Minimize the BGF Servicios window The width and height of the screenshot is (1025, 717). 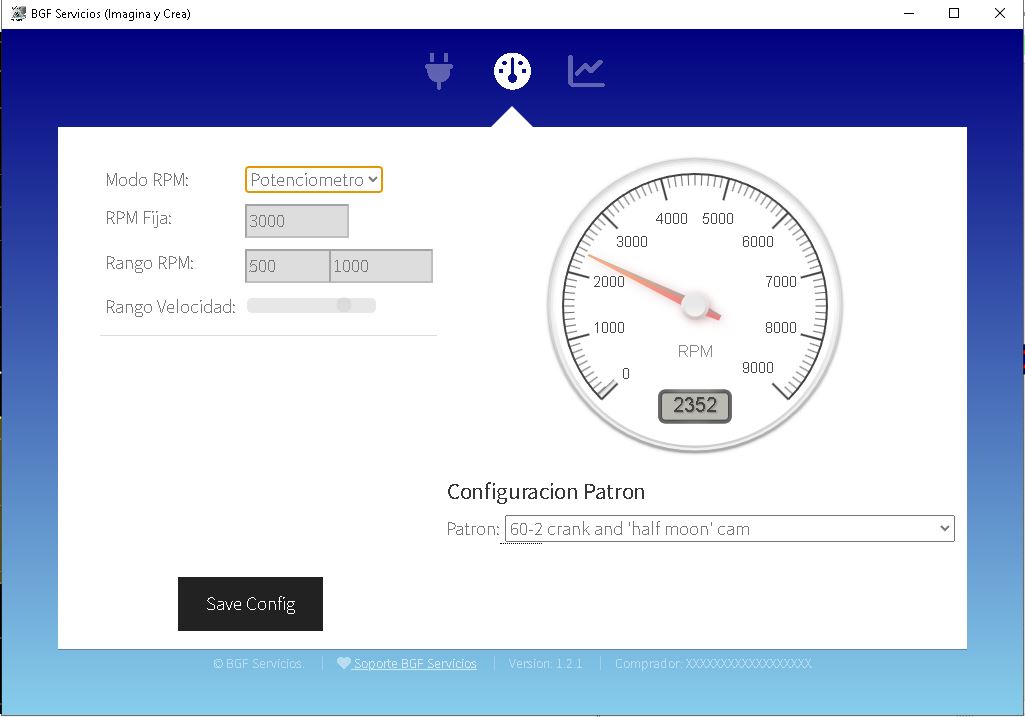pyautogui.click(x=909, y=14)
